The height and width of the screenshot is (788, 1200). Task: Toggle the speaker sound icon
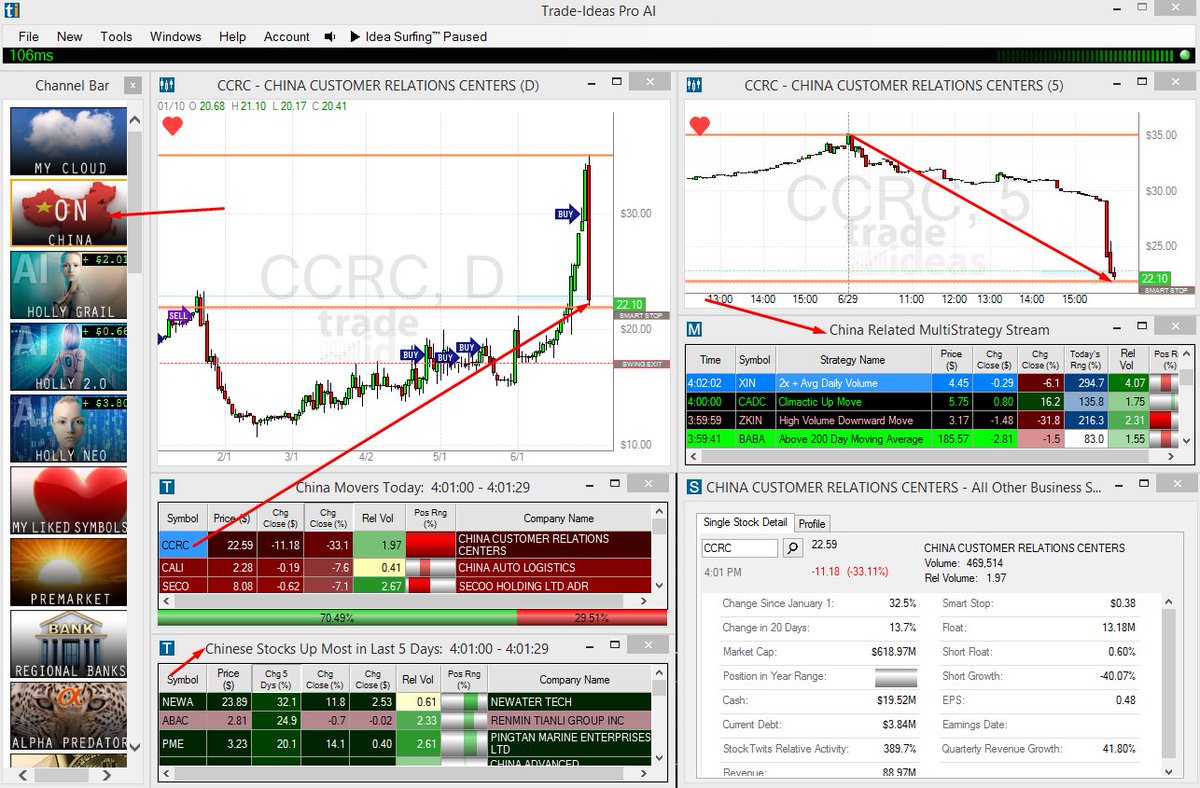[330, 36]
